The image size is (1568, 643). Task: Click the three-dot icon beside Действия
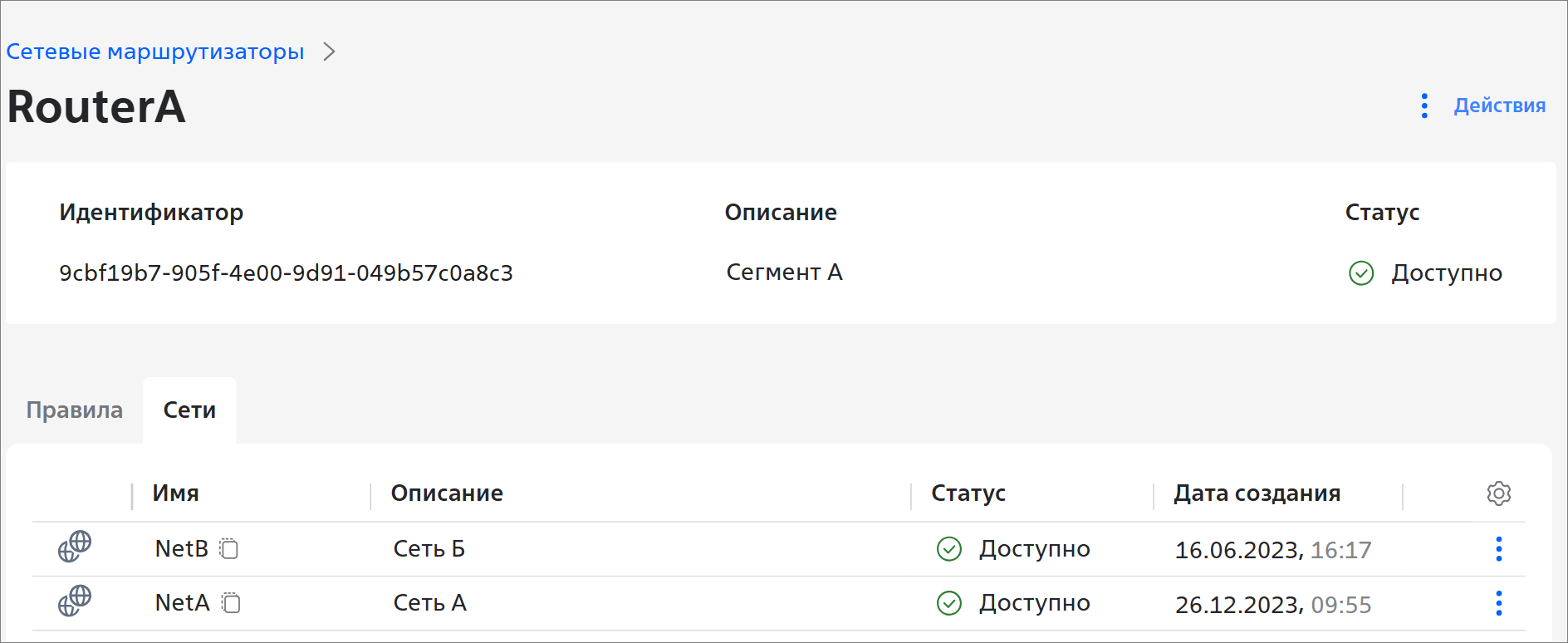tap(1424, 106)
